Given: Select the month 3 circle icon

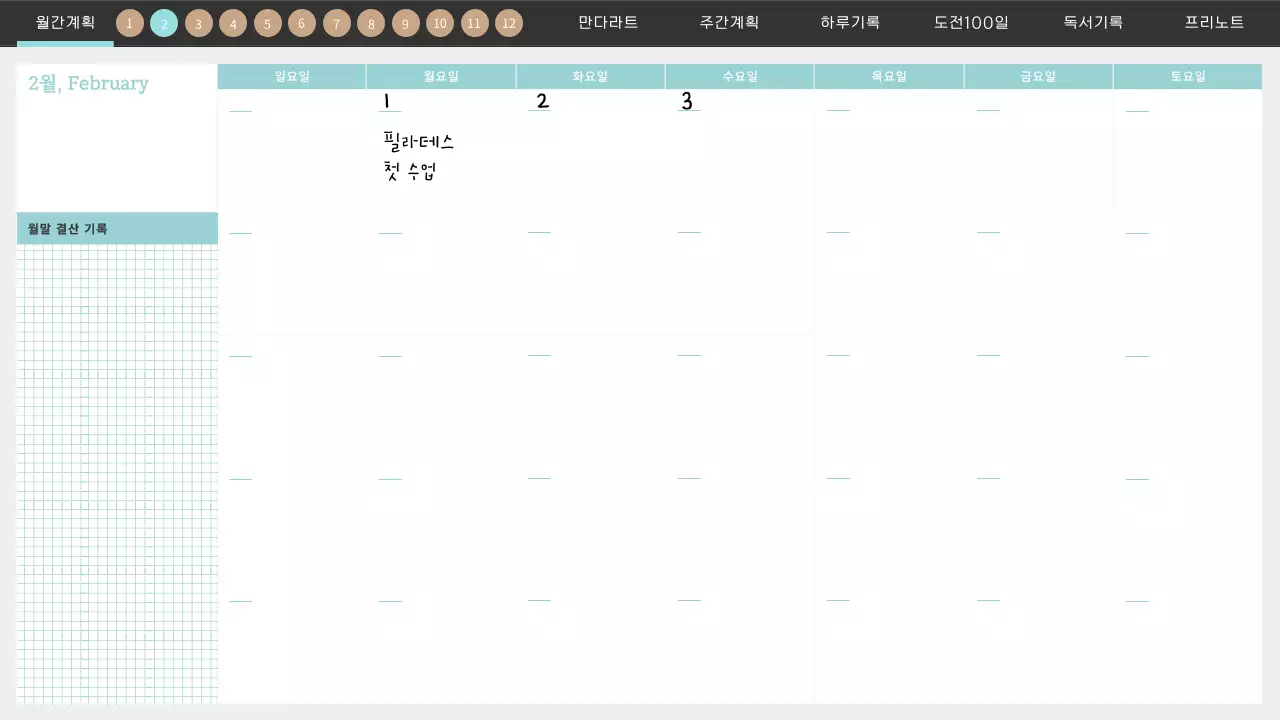Looking at the screenshot, I should tap(199, 23).
